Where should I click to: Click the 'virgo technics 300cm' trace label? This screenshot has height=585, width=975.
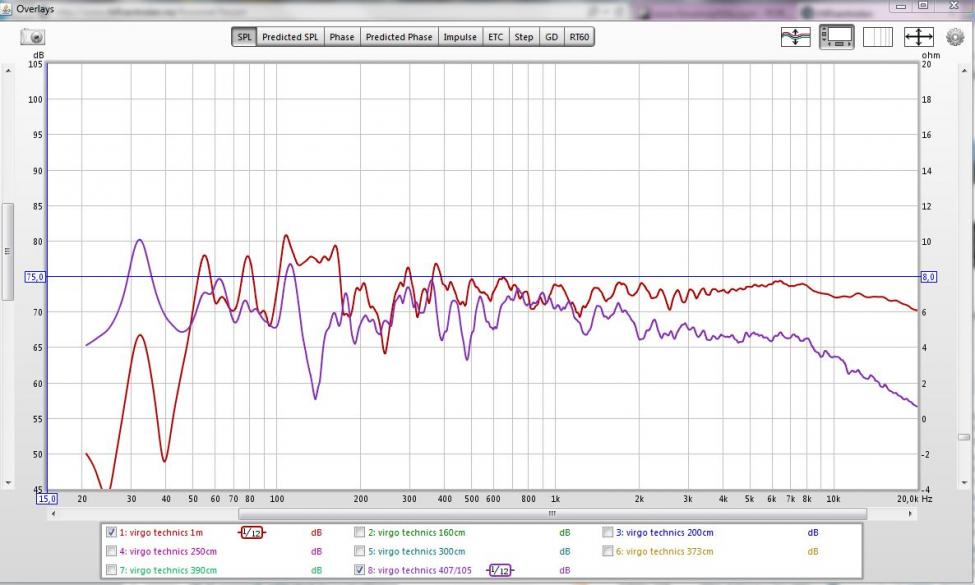(x=422, y=551)
